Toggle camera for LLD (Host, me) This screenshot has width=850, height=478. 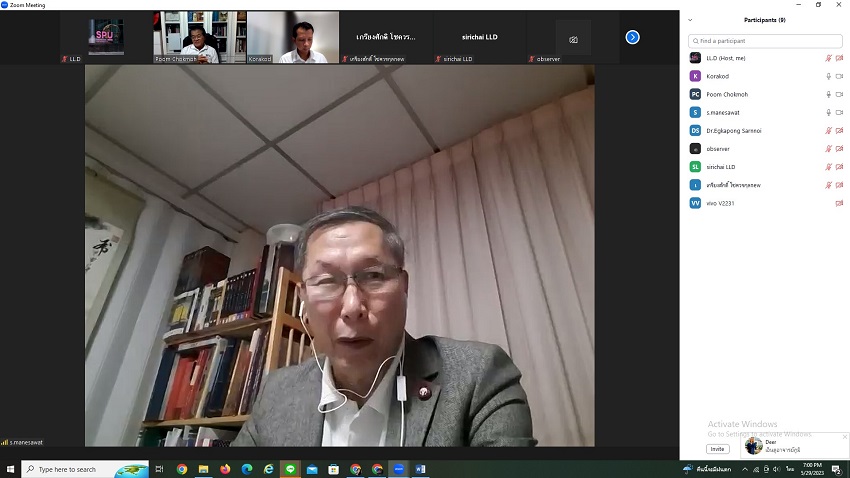(x=839, y=58)
